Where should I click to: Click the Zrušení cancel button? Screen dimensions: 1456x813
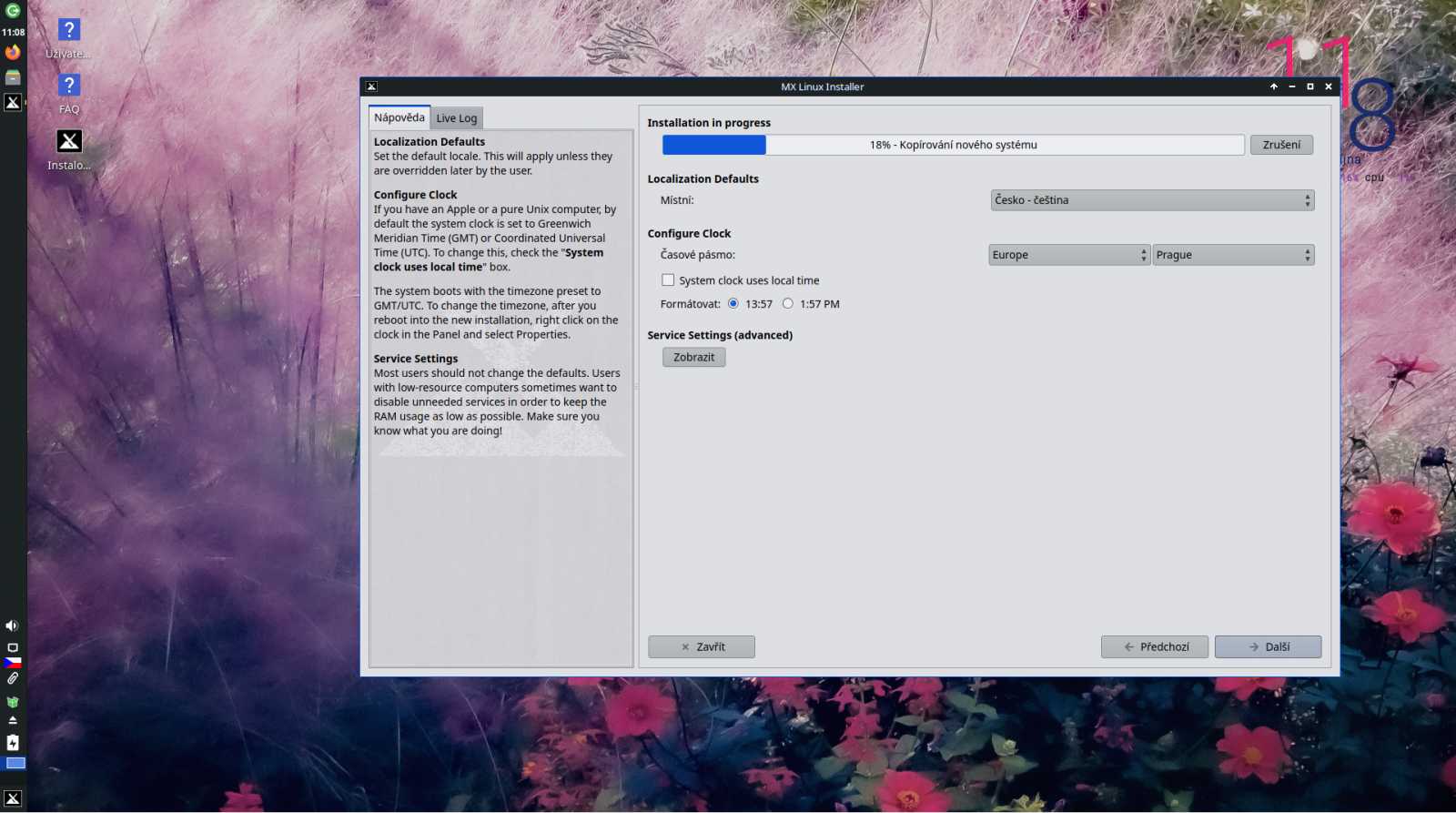(x=1281, y=145)
